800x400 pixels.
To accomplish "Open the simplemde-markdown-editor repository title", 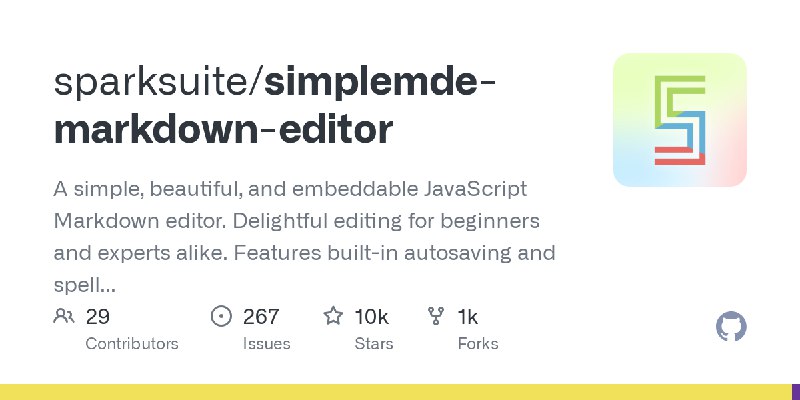I will tap(276, 106).
